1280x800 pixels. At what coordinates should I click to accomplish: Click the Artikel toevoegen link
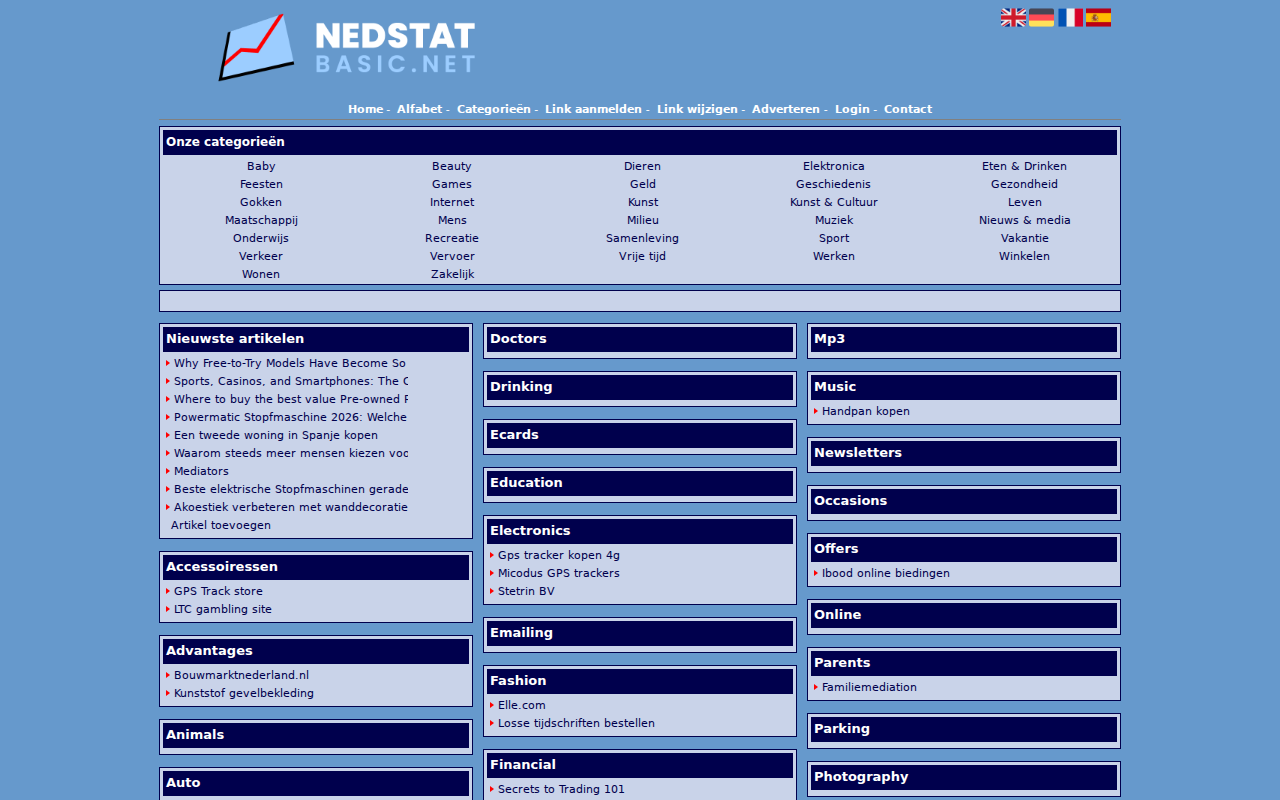tap(221, 525)
